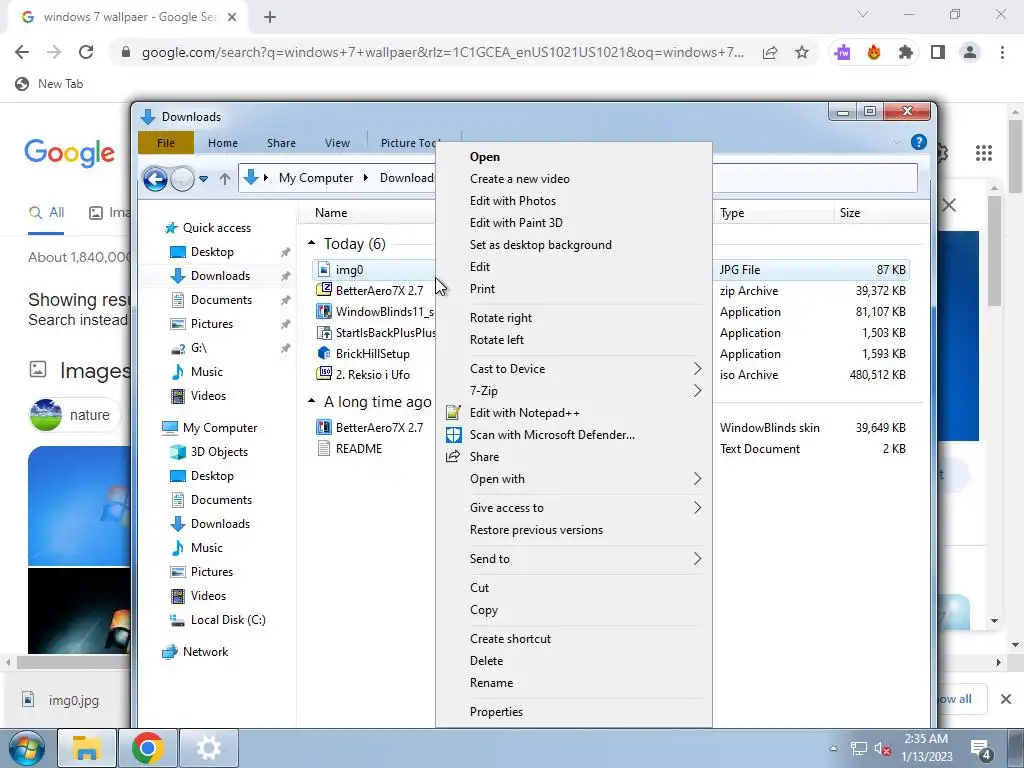The image size is (1024, 768).
Task: Open the Chrome extensions puzzle icon
Action: point(905,52)
